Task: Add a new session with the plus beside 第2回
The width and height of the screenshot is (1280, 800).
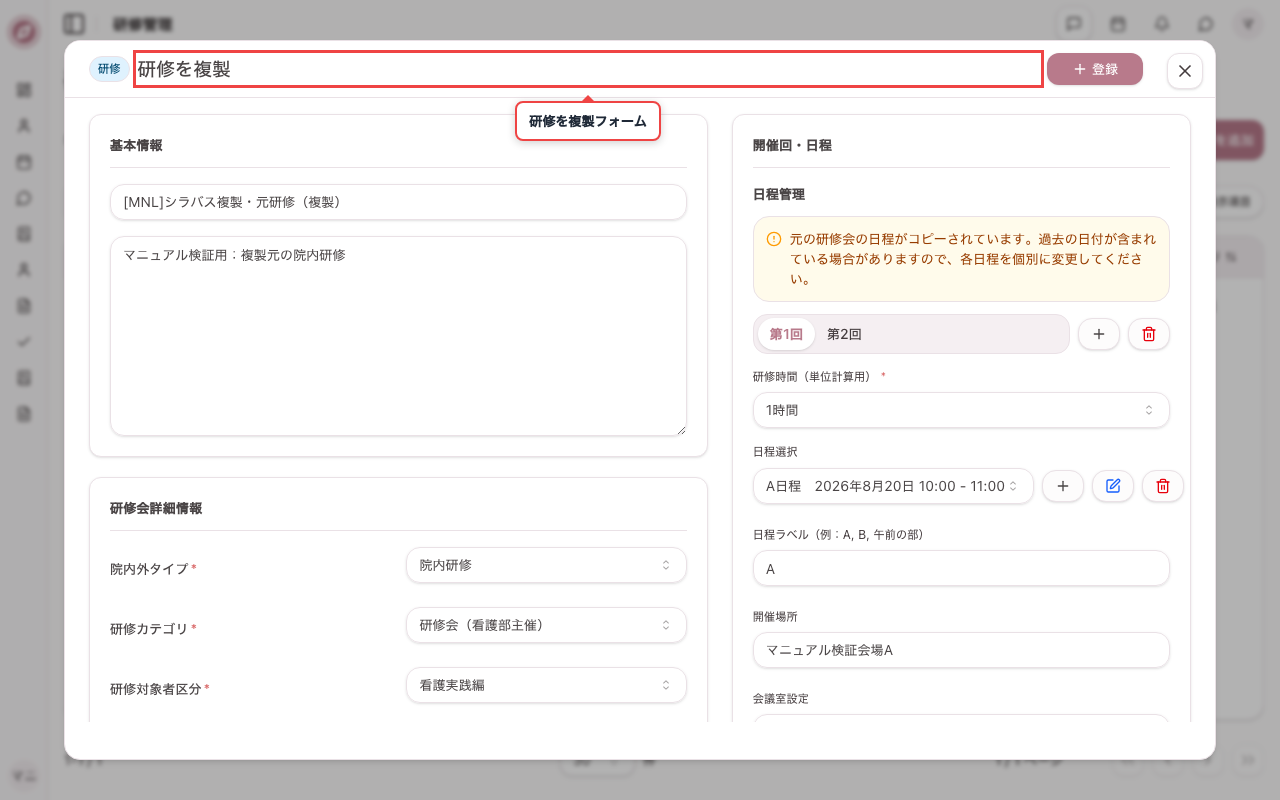Action: point(1099,334)
